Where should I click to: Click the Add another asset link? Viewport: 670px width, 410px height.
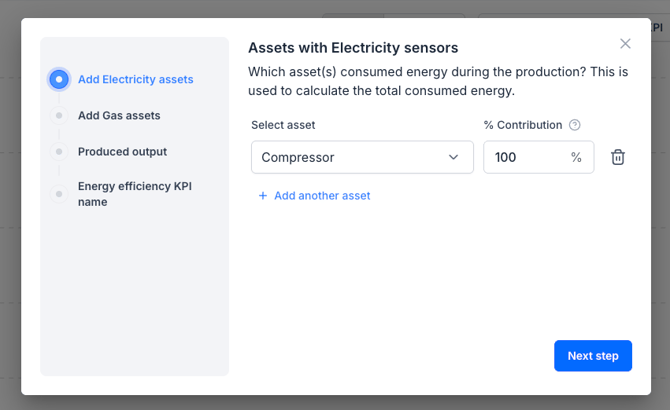(x=321, y=196)
